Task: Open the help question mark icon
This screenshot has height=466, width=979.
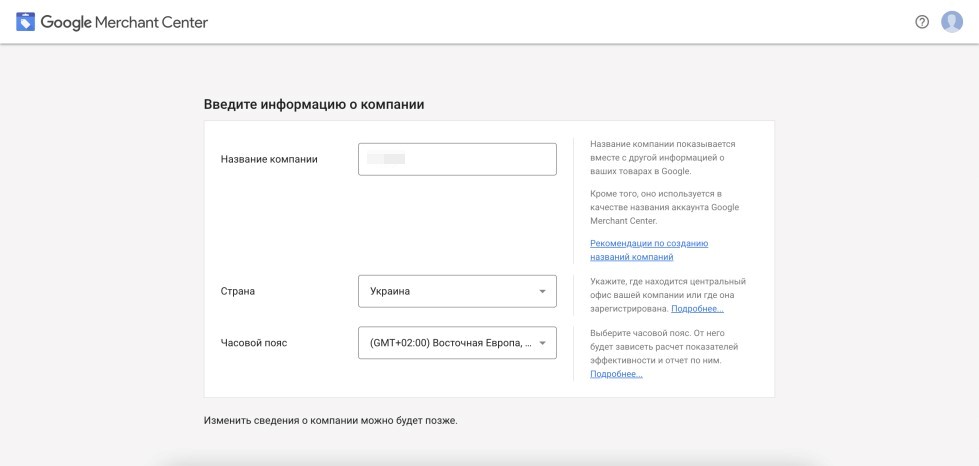Action: click(922, 22)
